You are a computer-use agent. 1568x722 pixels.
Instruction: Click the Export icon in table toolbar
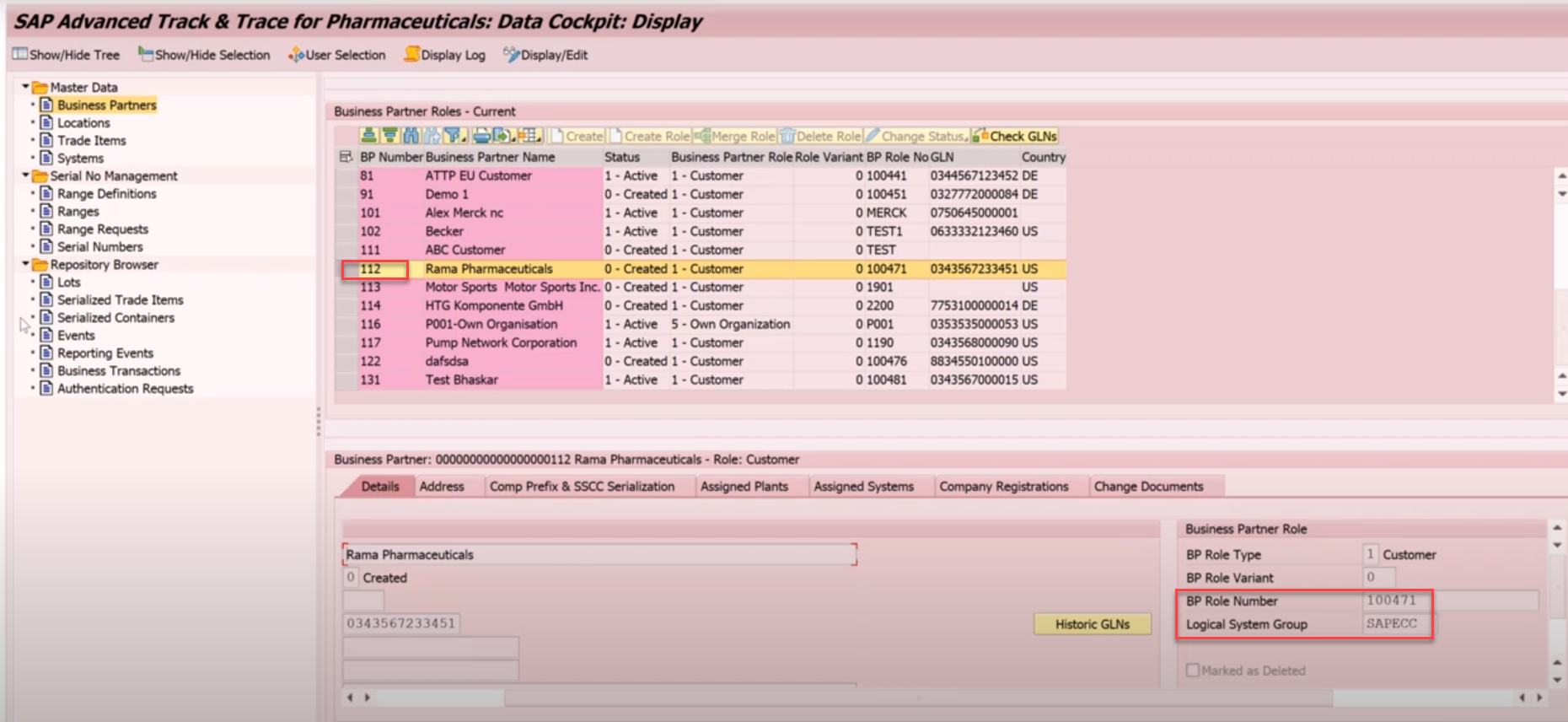[x=503, y=136]
